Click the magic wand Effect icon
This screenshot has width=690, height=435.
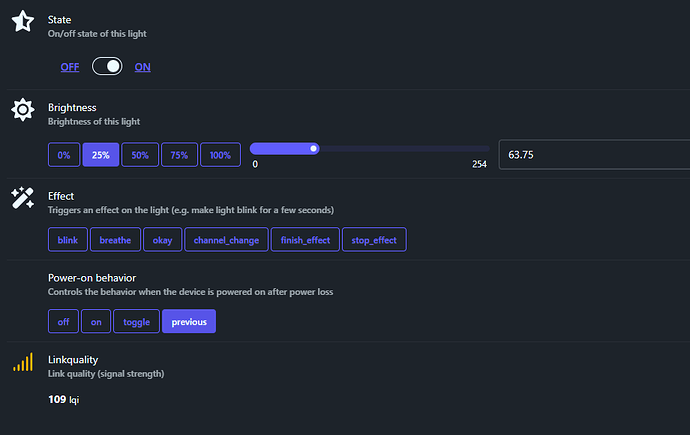coord(22,198)
